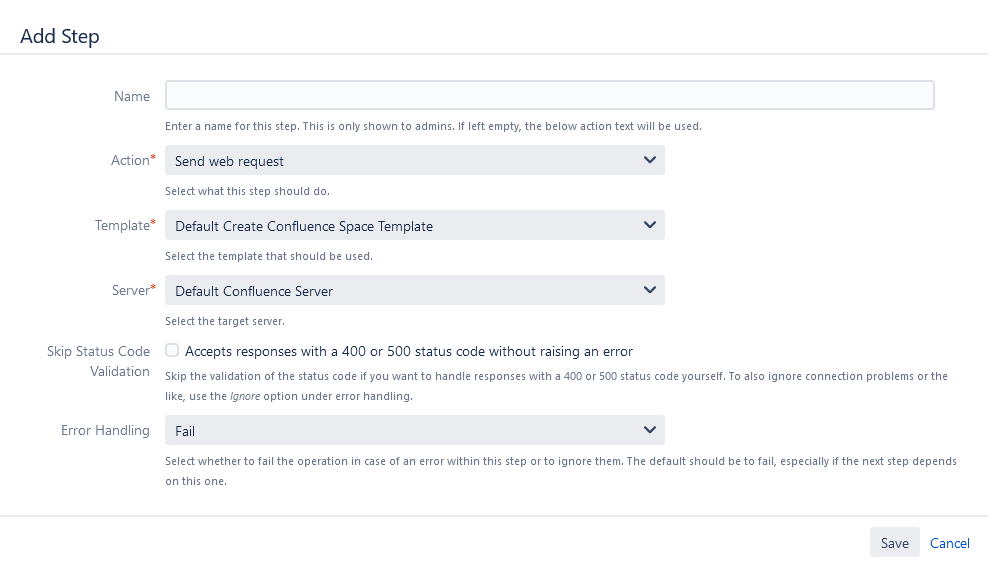Open the 'Send web request' action dropdown
This screenshot has width=988, height=565.
pyautogui.click(x=400, y=160)
